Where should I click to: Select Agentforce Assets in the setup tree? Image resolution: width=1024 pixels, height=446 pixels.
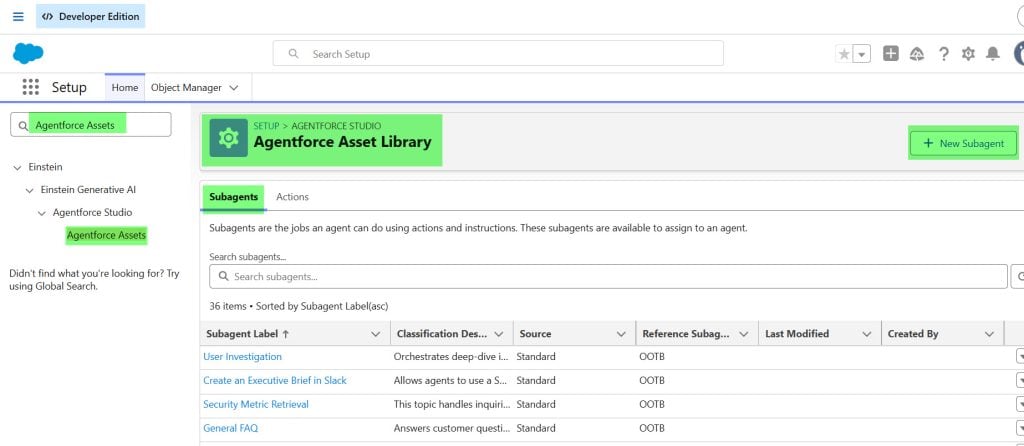(x=106, y=235)
